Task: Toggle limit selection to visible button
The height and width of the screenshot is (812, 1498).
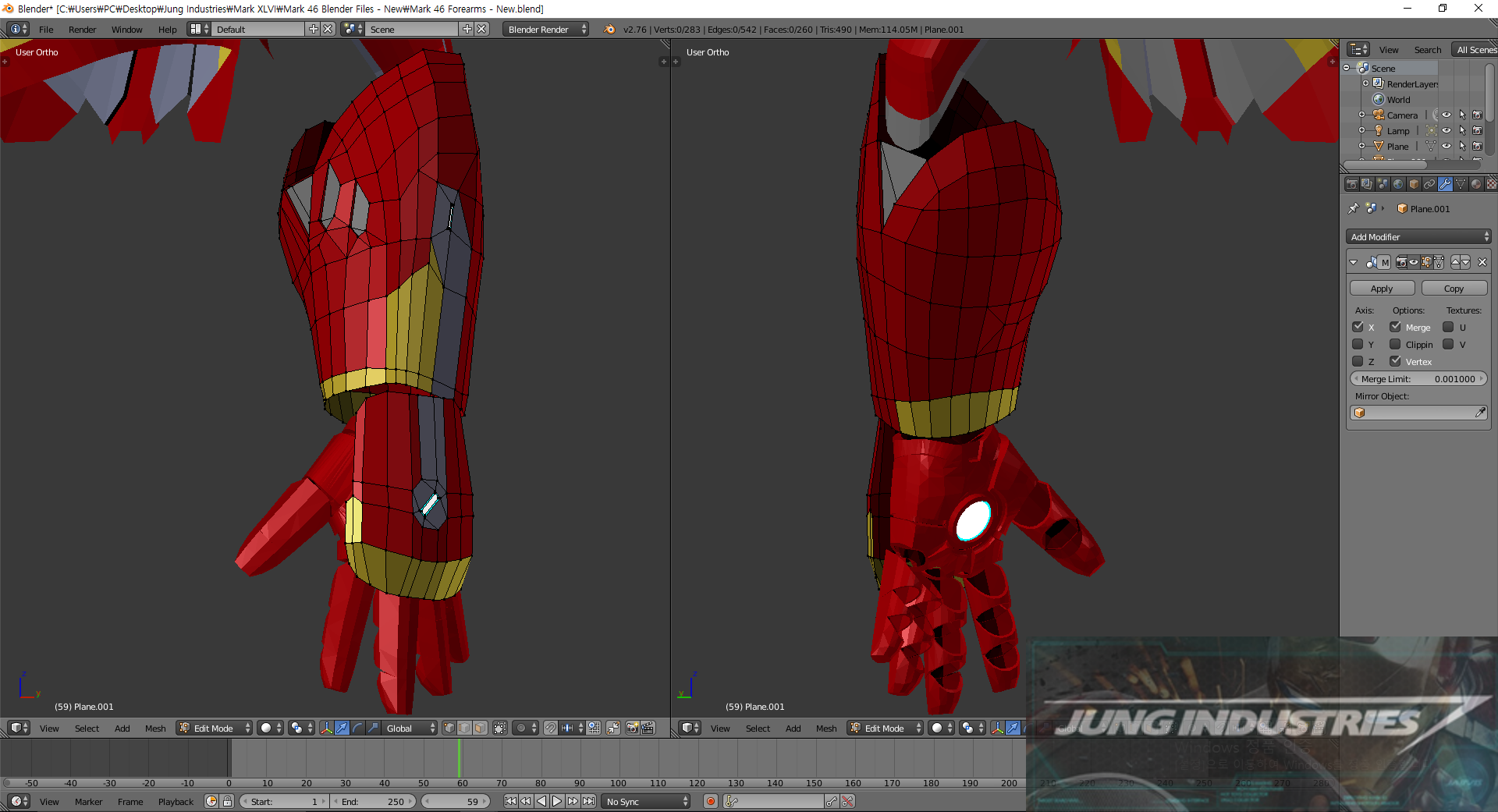Action: tap(500, 728)
